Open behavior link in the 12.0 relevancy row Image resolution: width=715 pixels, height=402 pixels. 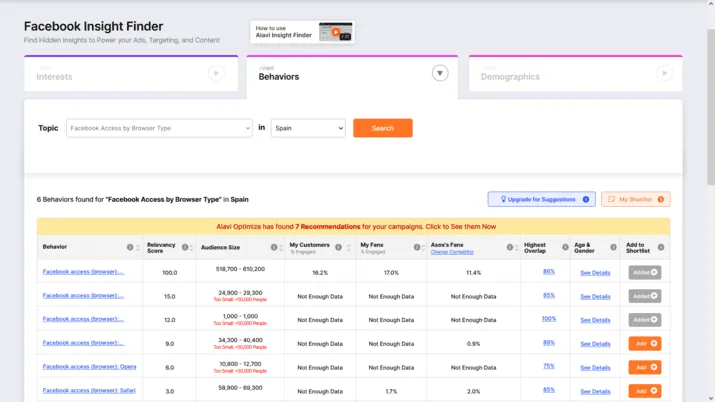(x=83, y=319)
